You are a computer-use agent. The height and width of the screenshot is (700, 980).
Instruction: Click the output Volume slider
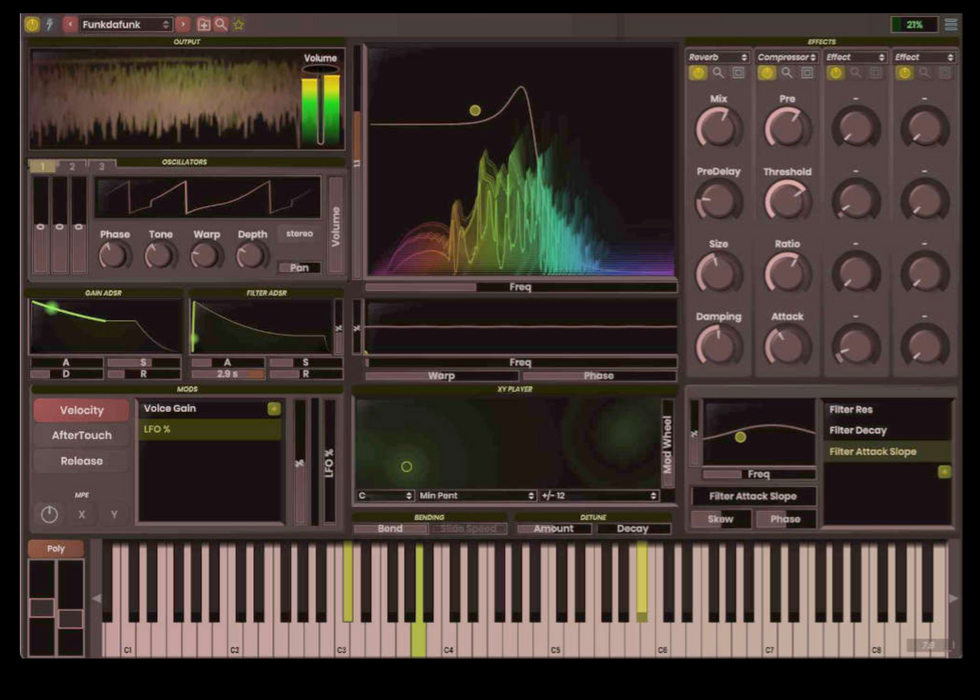[320, 105]
